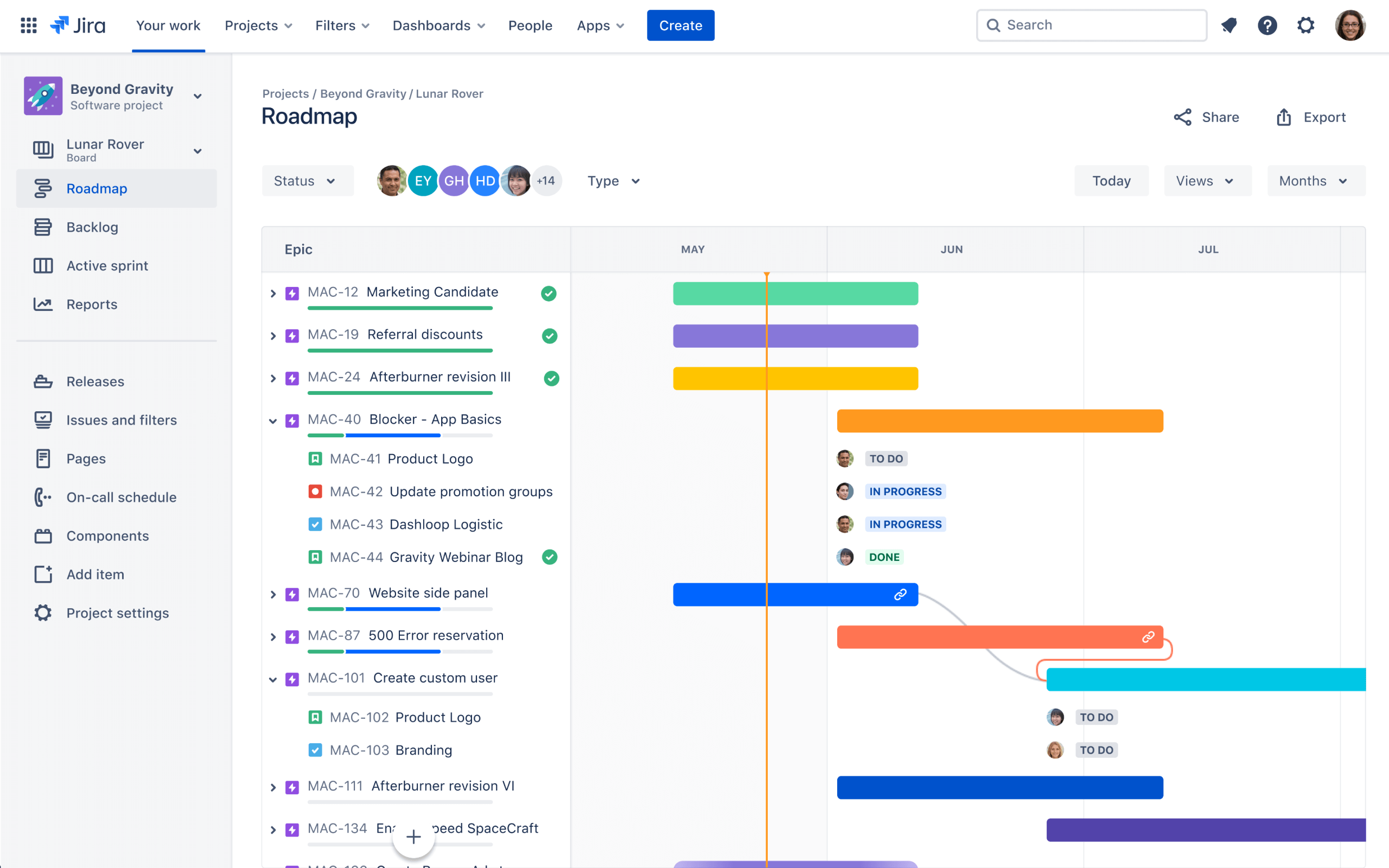Screen dimensions: 1389x868
Task: Open the Jira app switcher grid
Action: coord(28,25)
